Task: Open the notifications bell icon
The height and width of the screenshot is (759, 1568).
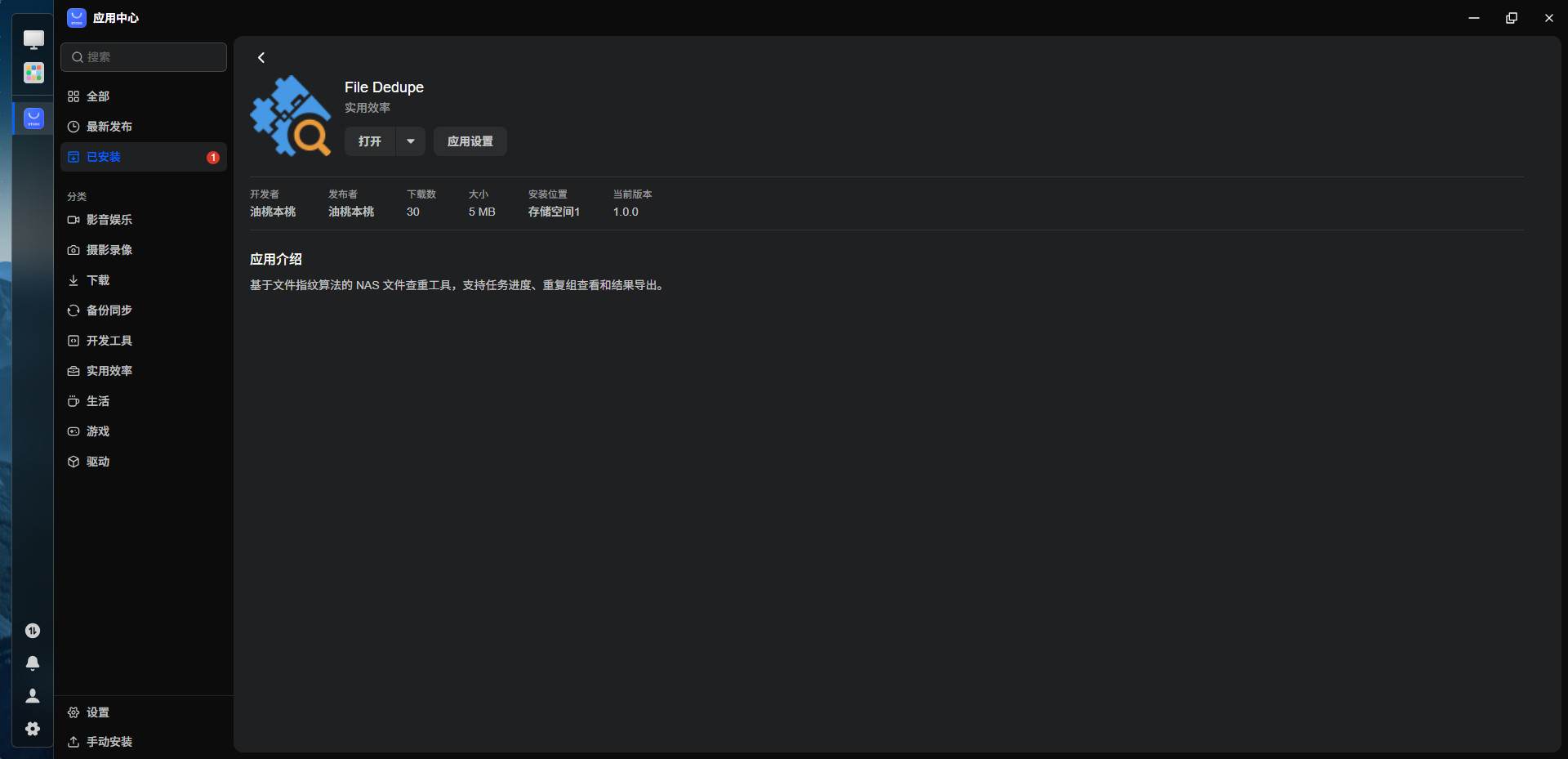Action: point(33,663)
